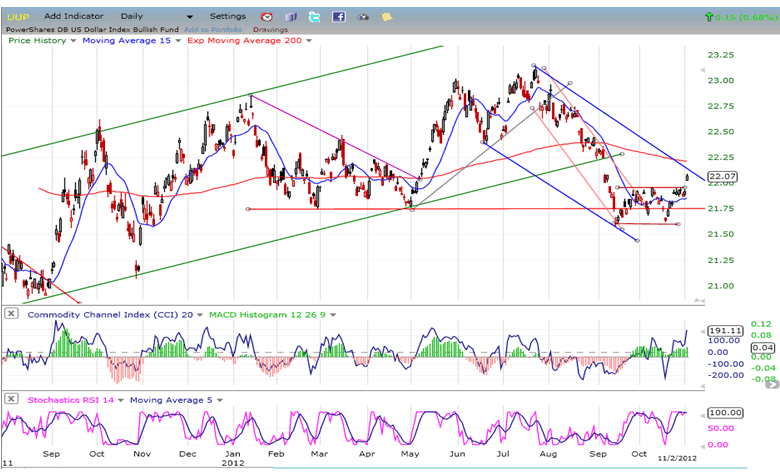The image size is (780, 474).
Task: Click the camera snapshot icon
Action: (x=362, y=17)
